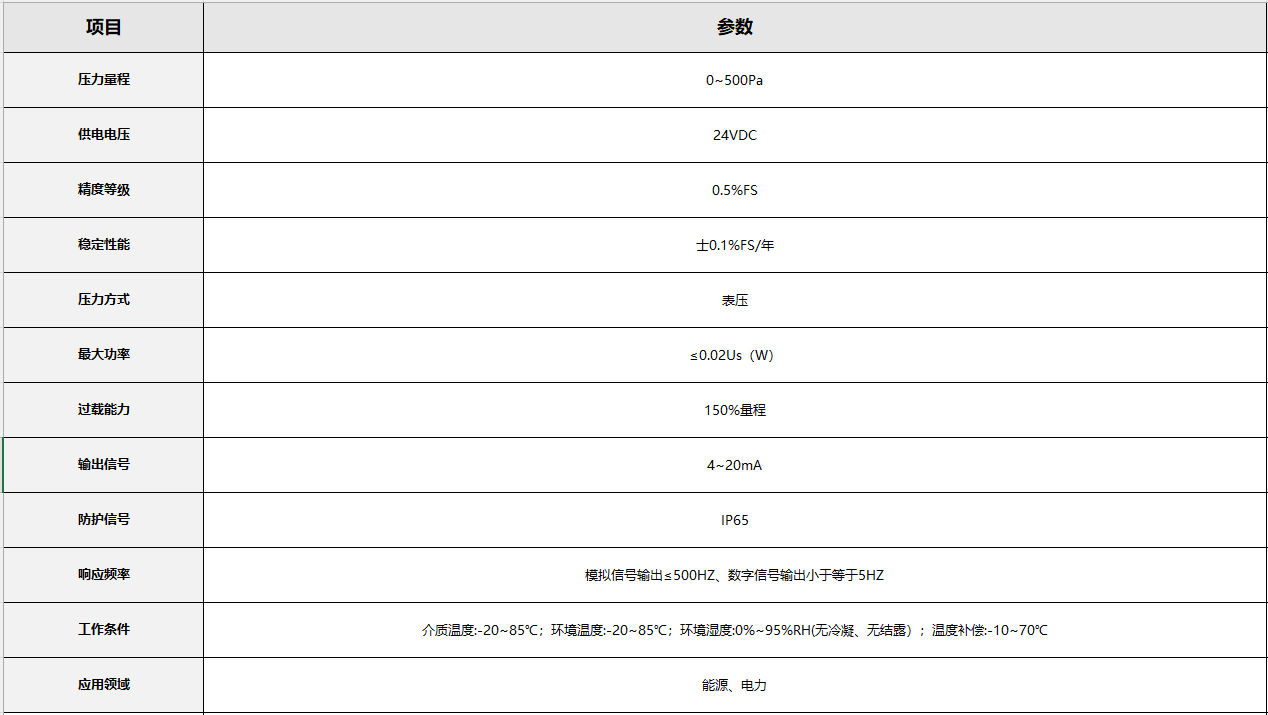Click the 能源、电力 application field value
This screenshot has height=715, width=1268.
click(735, 685)
